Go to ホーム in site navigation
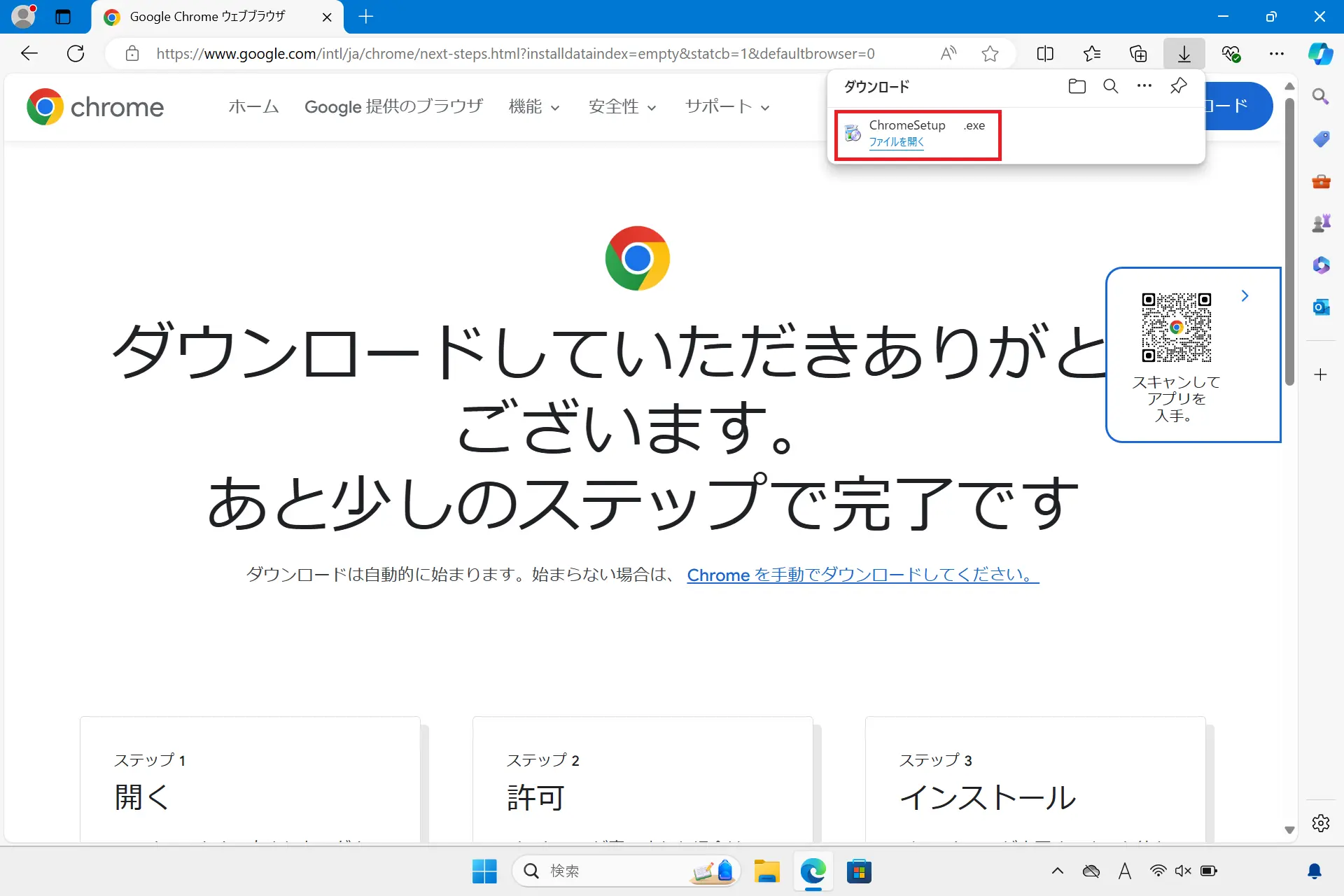The width and height of the screenshot is (1344, 896). tap(253, 106)
